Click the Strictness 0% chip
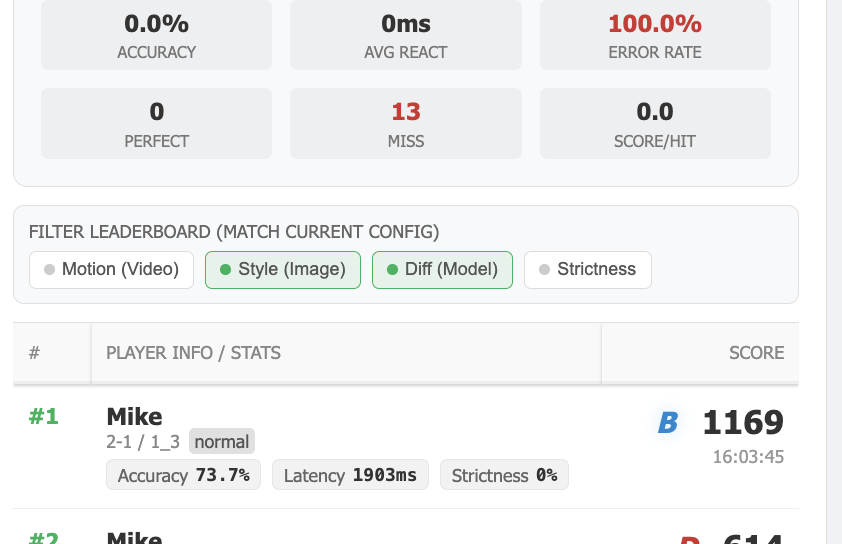The image size is (842, 544). [504, 475]
